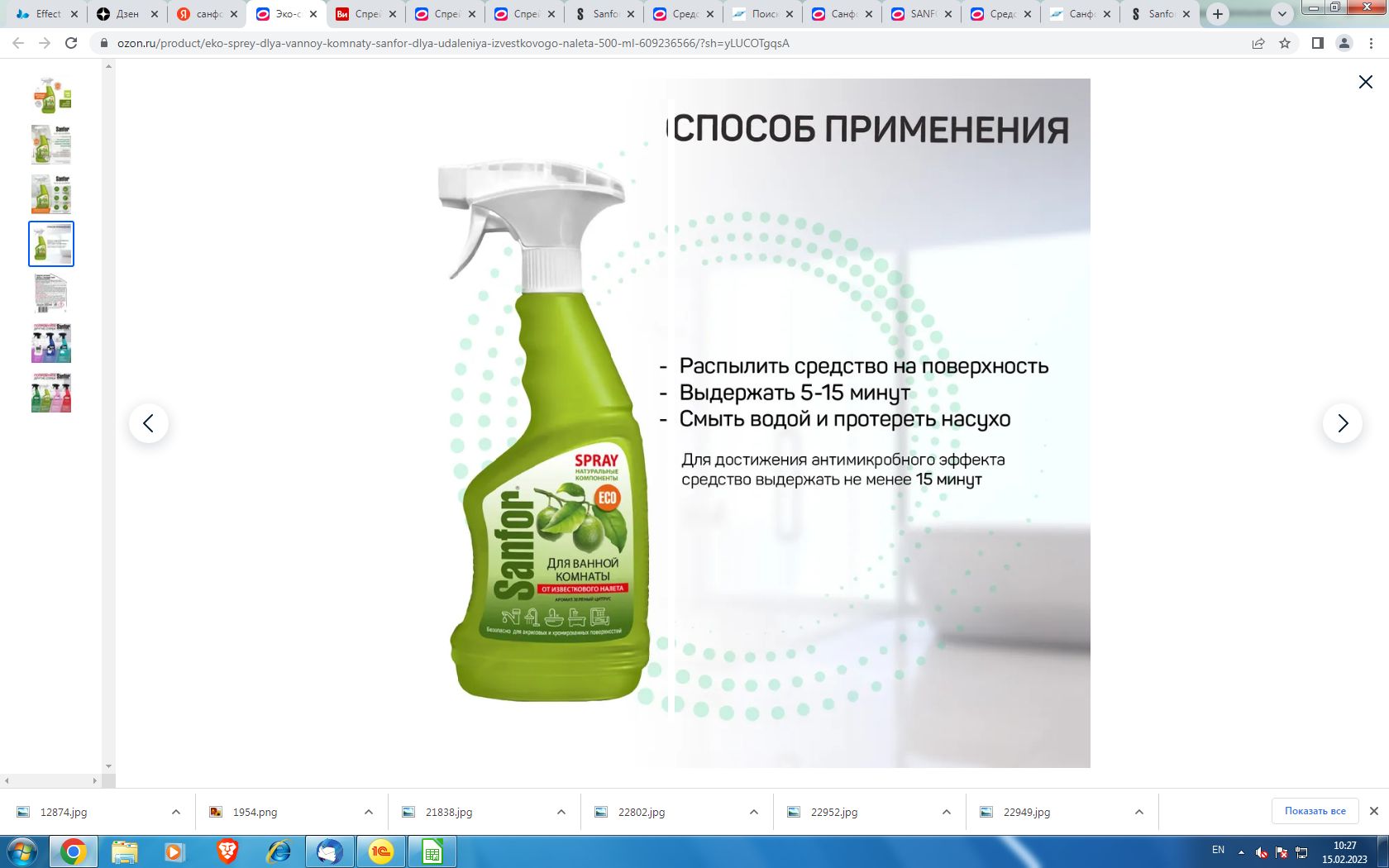The image size is (1389, 868).
Task: Click the horizontal scrollbar right arrow
Action: pyautogui.click(x=94, y=780)
